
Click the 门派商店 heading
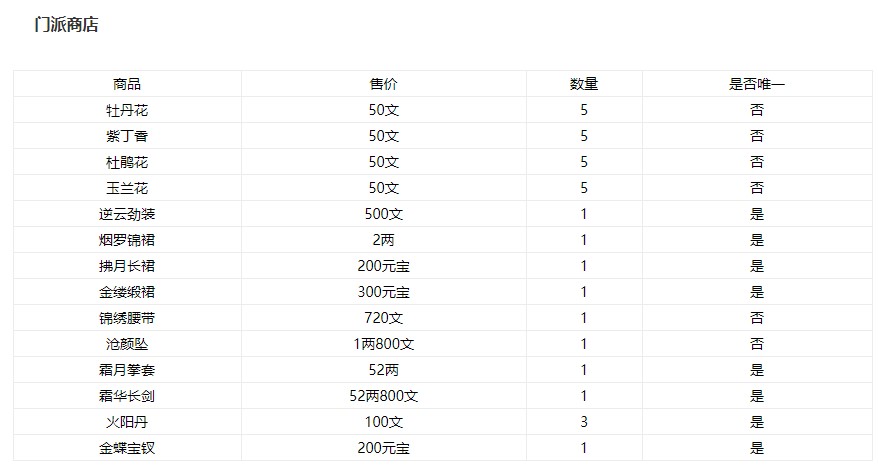(x=66, y=25)
